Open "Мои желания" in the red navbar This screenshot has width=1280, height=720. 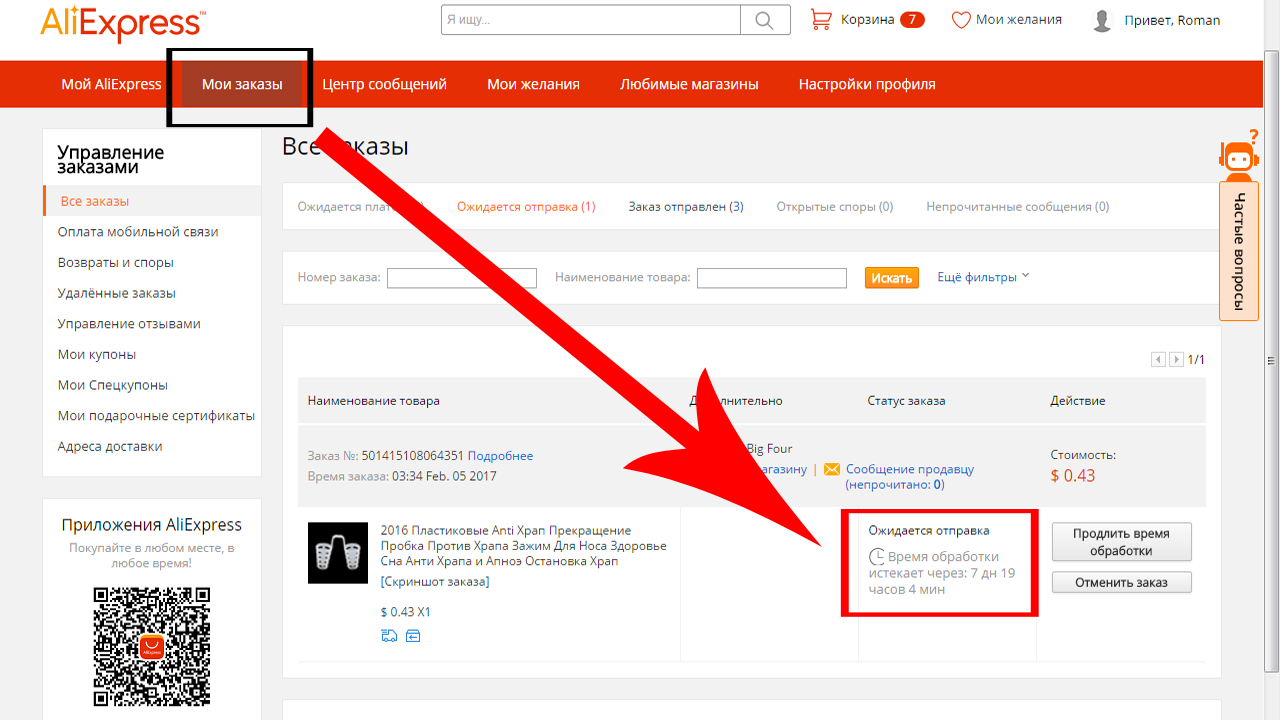[x=533, y=84]
